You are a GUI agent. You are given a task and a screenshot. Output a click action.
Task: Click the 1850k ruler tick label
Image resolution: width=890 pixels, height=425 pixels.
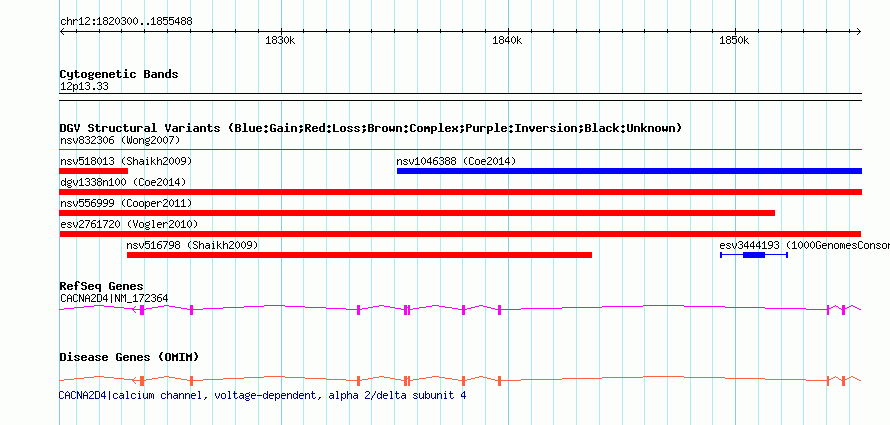[x=734, y=41]
